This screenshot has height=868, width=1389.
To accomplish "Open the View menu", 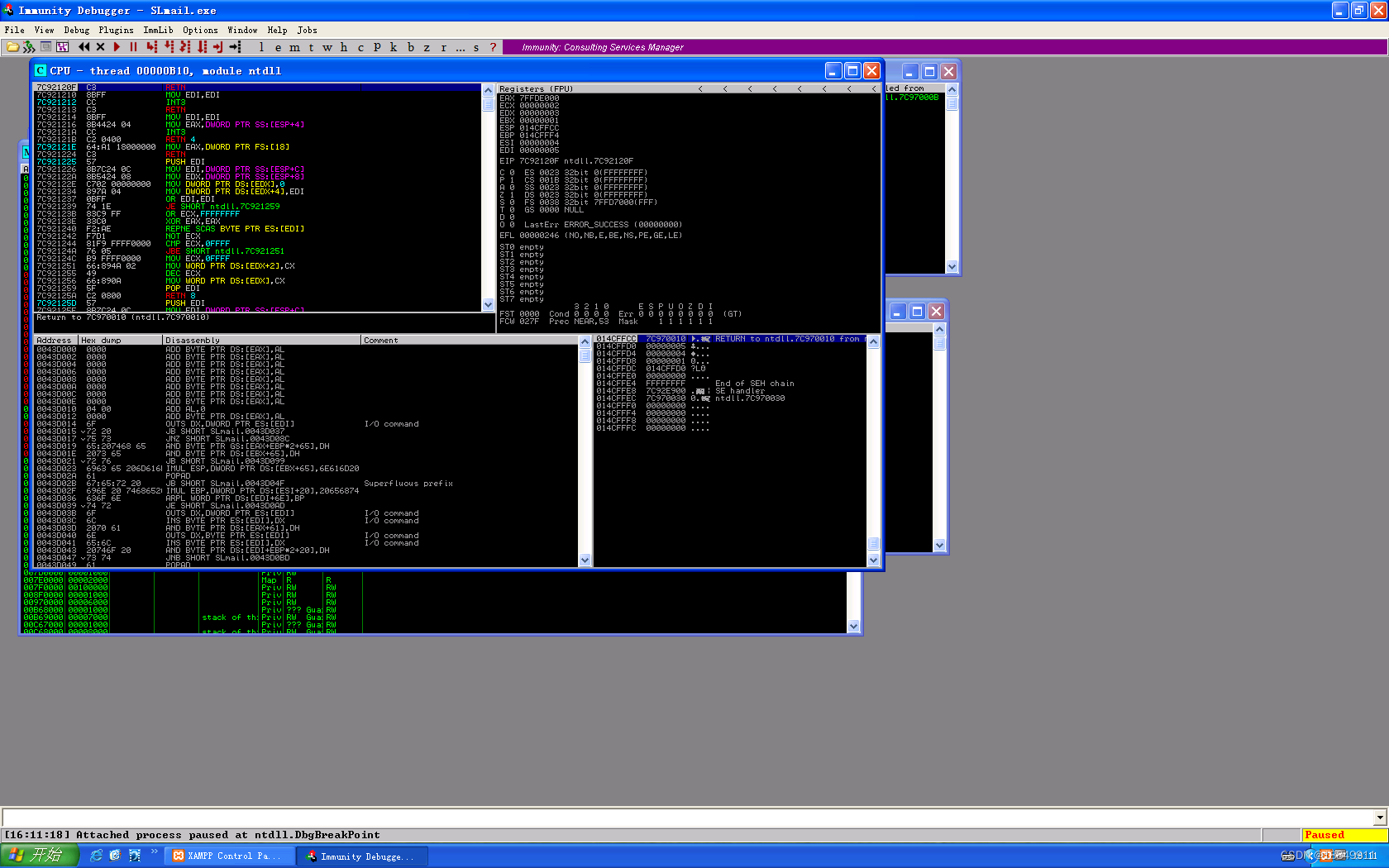I will click(x=44, y=30).
